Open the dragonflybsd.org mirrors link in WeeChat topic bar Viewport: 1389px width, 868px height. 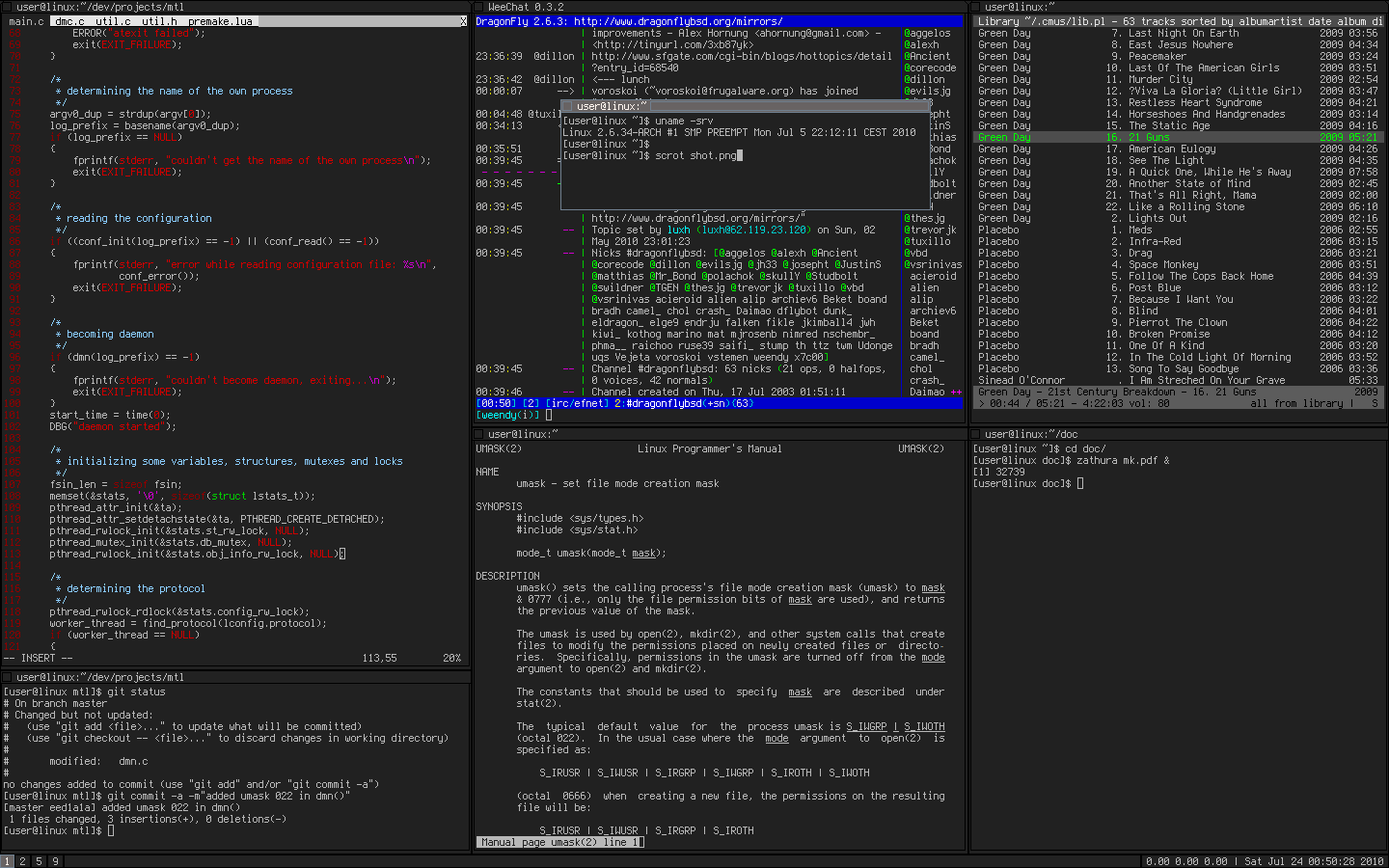tap(678, 21)
